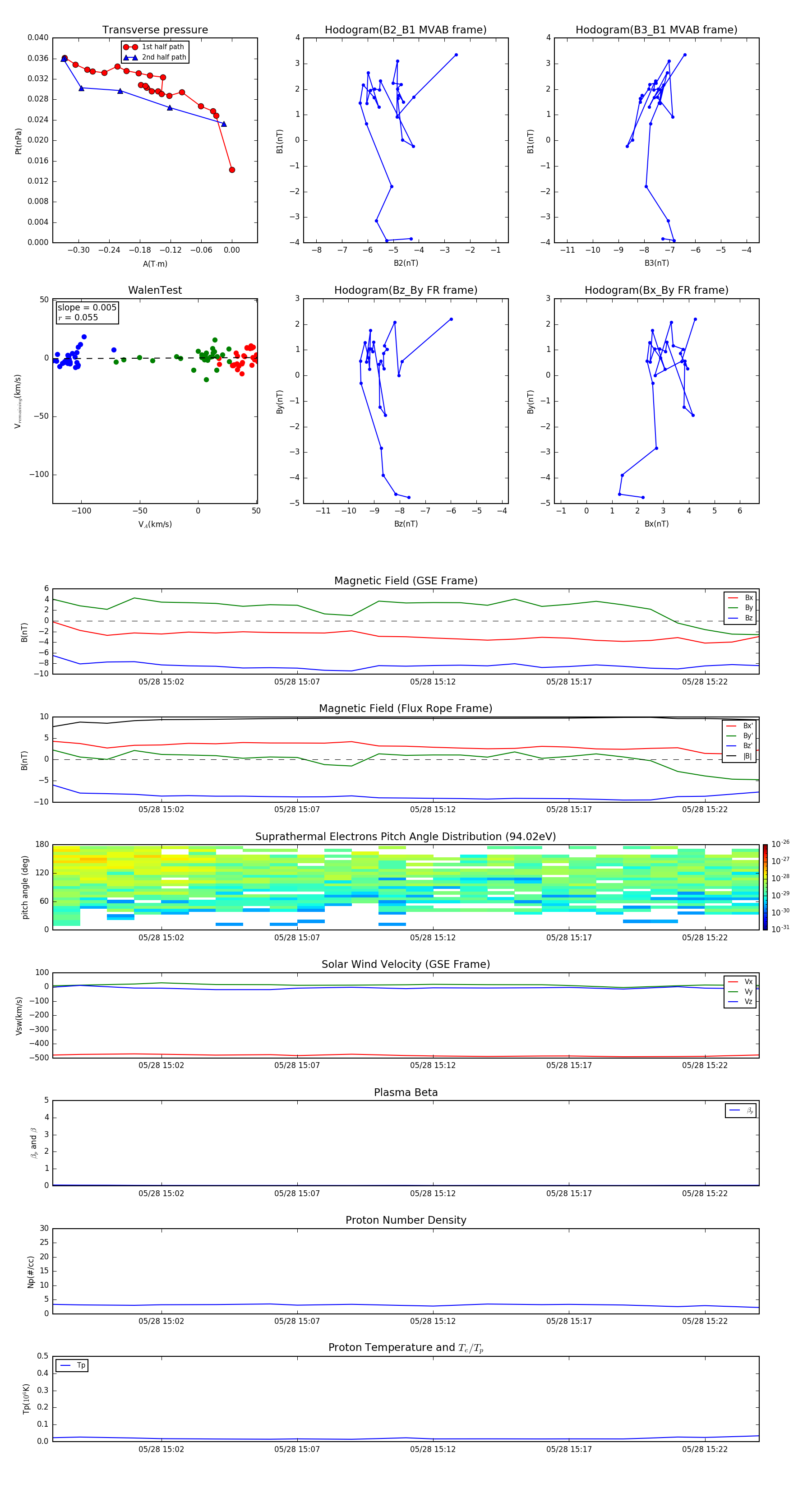Click the 'B3(nT)' x-axis label
This screenshot has height=1489, width=812.
pyautogui.click(x=656, y=263)
